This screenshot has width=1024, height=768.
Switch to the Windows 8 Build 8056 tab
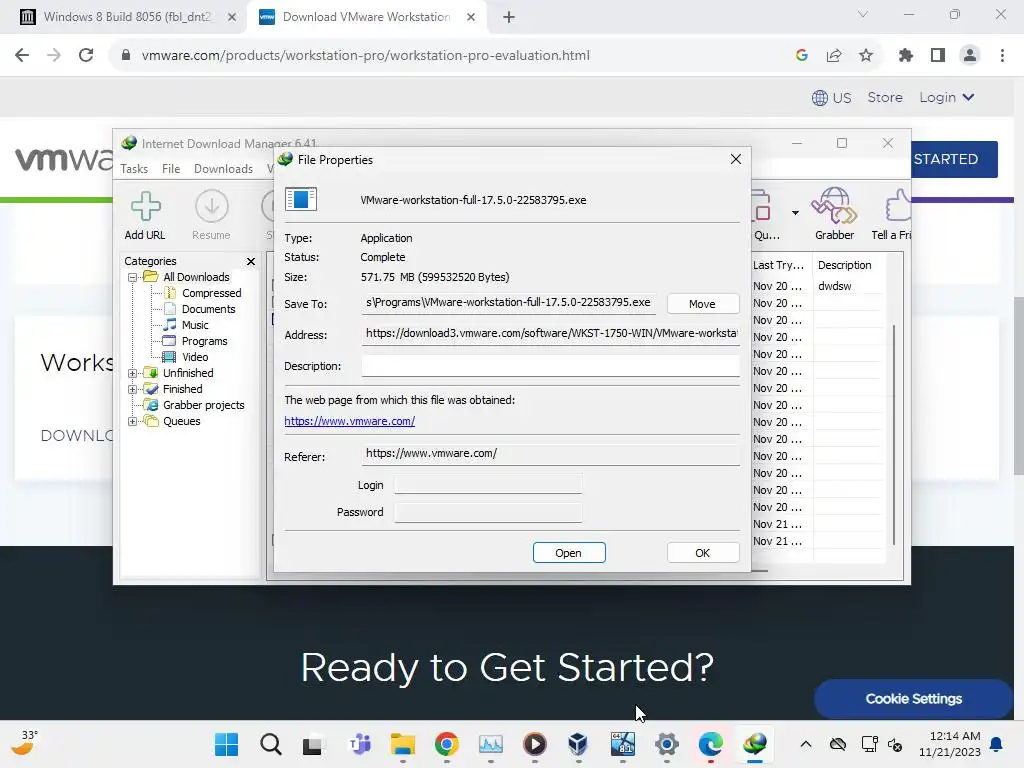127,17
